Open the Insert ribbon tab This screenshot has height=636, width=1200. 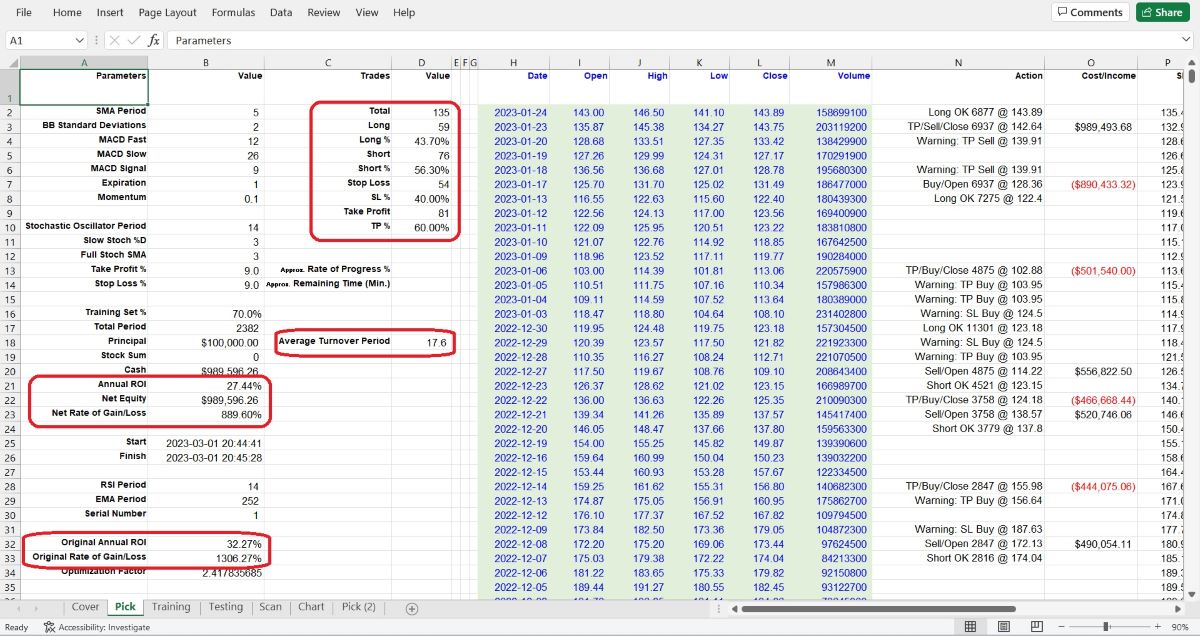point(110,12)
